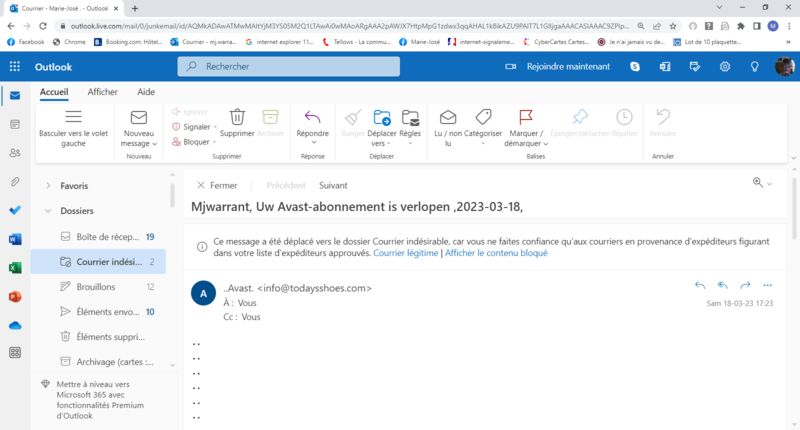Open Répondre dropdown in ribbon
The width and height of the screenshot is (800, 430).
click(x=313, y=143)
